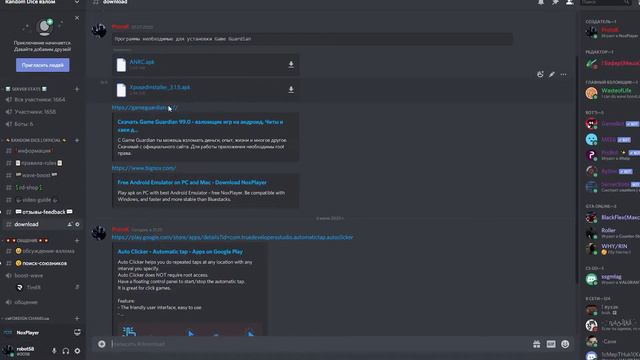Open the Game Guardian 99.0 embed title
The width and height of the screenshot is (640, 360).
[x=200, y=125]
